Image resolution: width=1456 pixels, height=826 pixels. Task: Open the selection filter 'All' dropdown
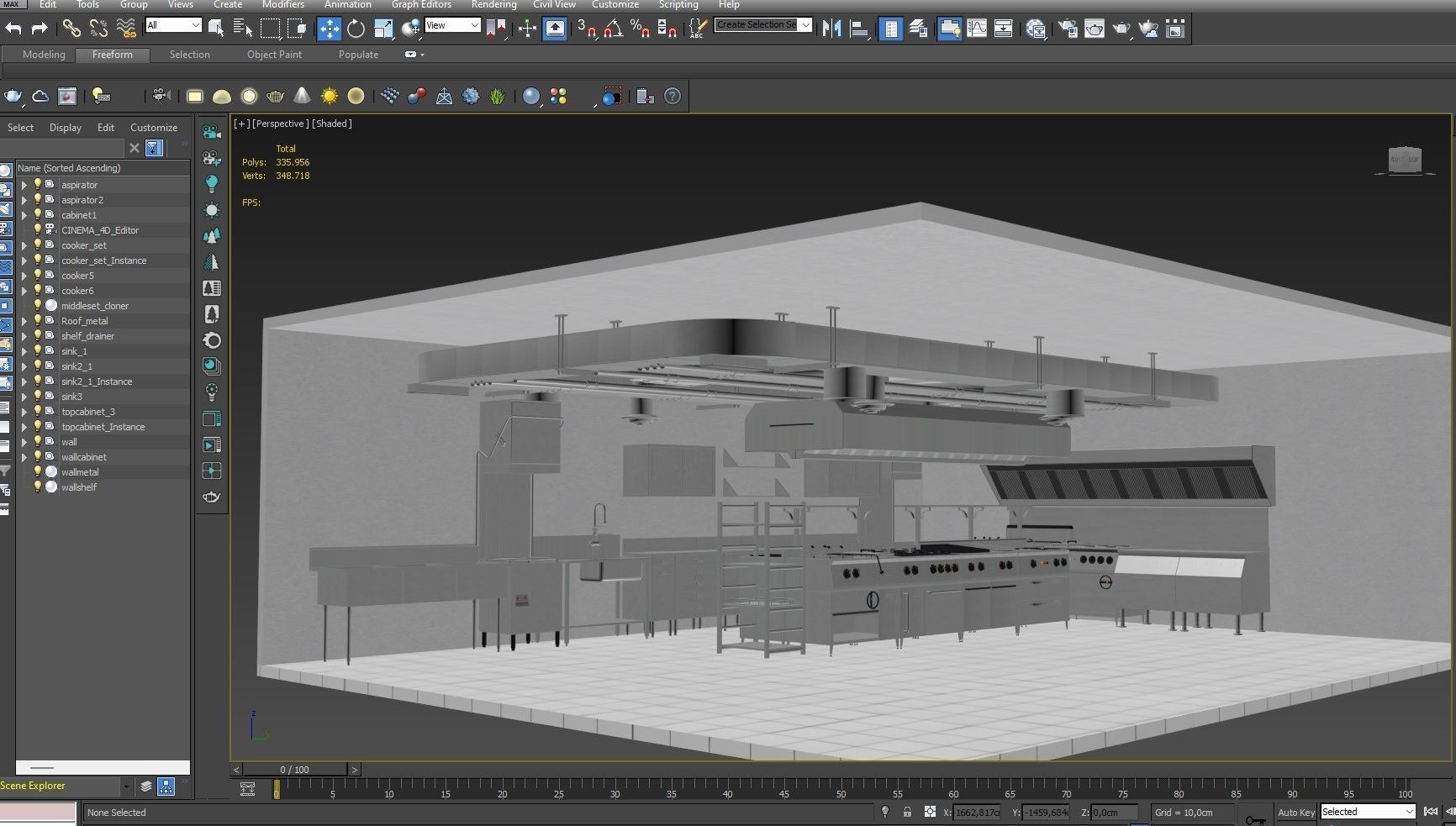point(173,25)
